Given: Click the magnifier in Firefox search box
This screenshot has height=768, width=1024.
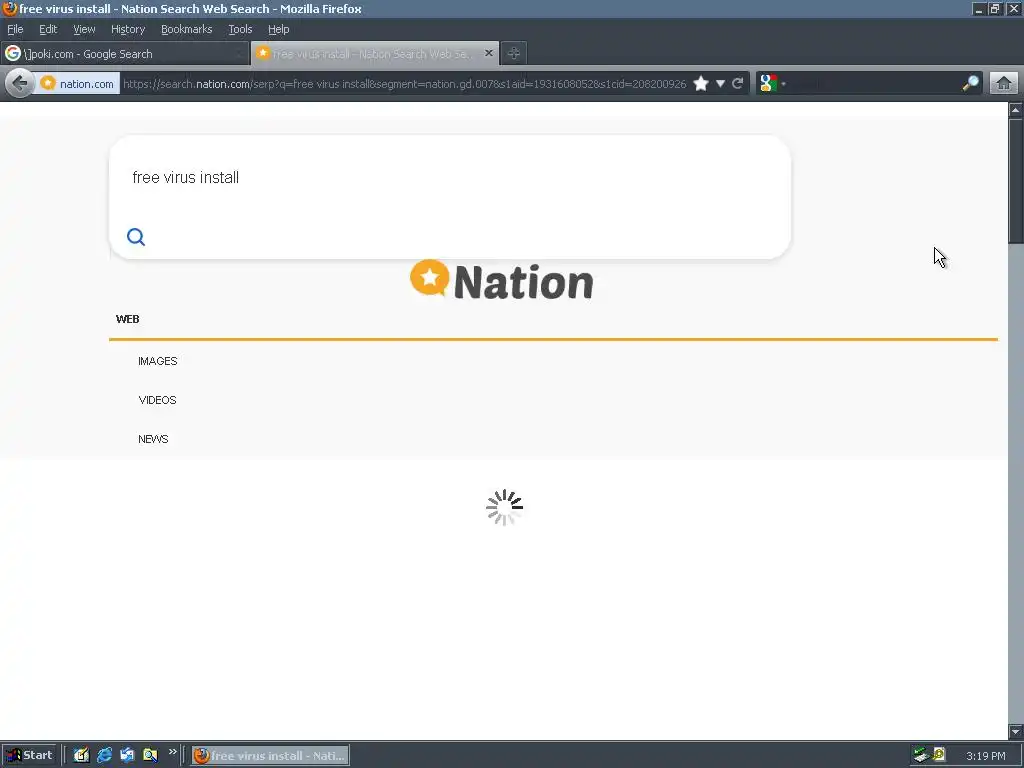Looking at the screenshot, I should 970,83.
